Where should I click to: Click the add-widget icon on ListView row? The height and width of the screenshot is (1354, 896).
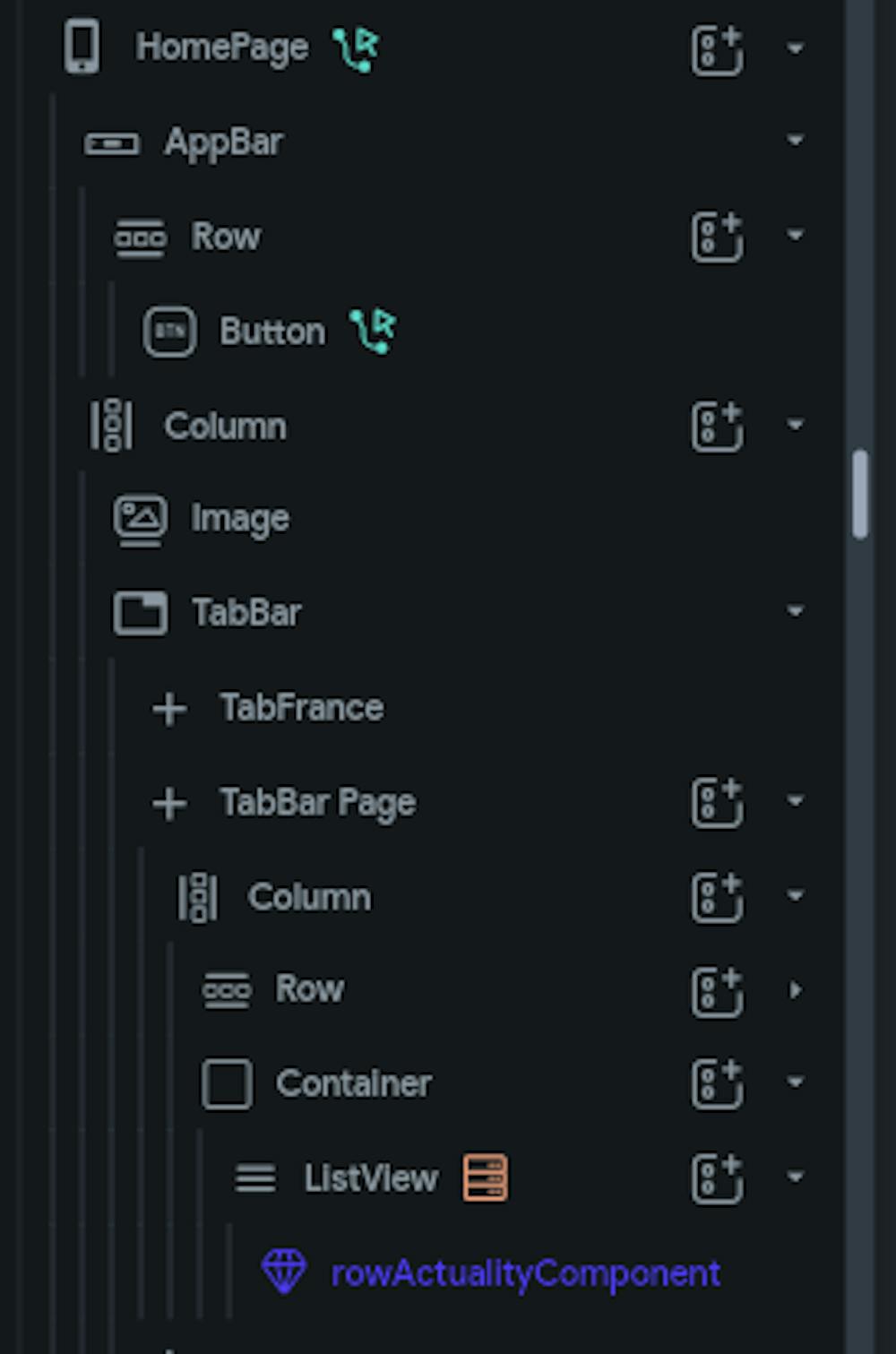point(717,1177)
